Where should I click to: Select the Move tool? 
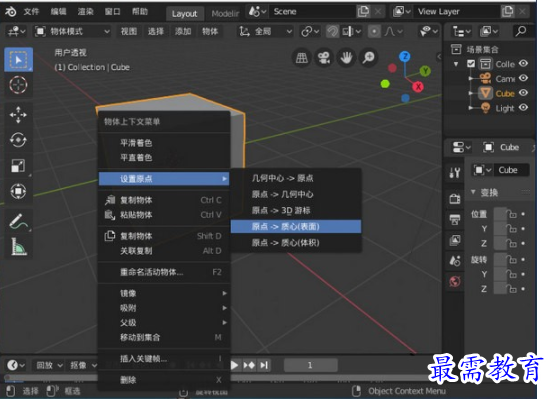tap(18, 115)
